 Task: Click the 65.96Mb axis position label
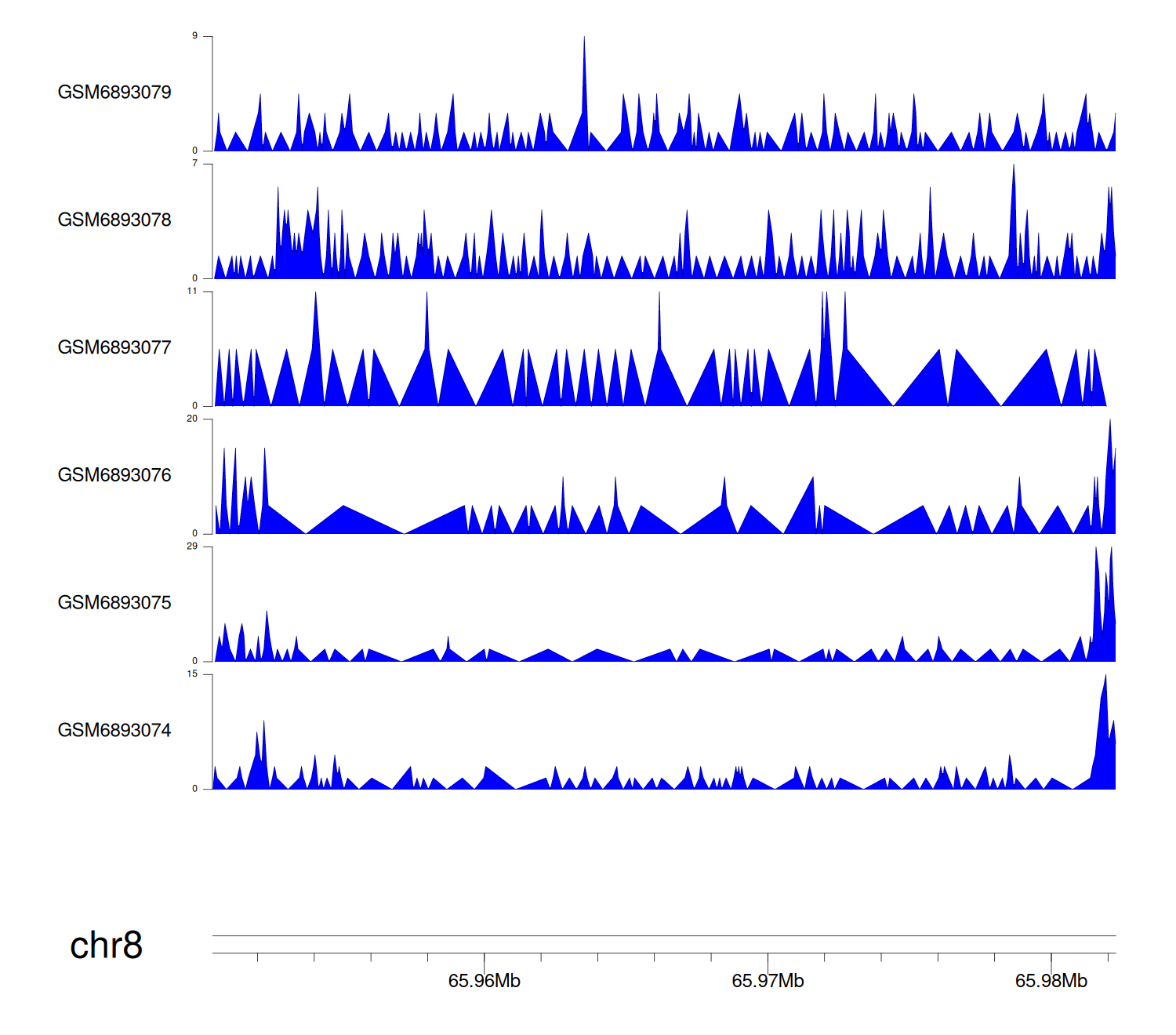tap(484, 981)
